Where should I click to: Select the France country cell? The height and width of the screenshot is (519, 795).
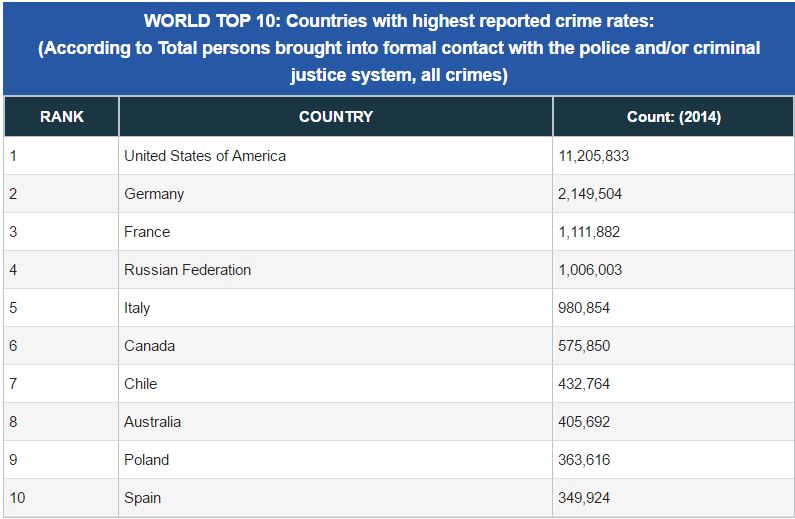click(336, 232)
